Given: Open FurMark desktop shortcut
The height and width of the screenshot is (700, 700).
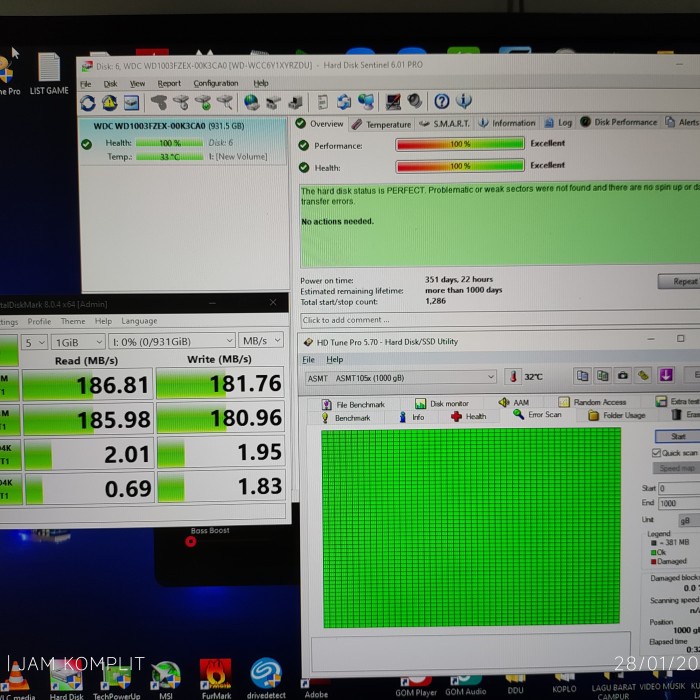Looking at the screenshot, I should click(216, 678).
